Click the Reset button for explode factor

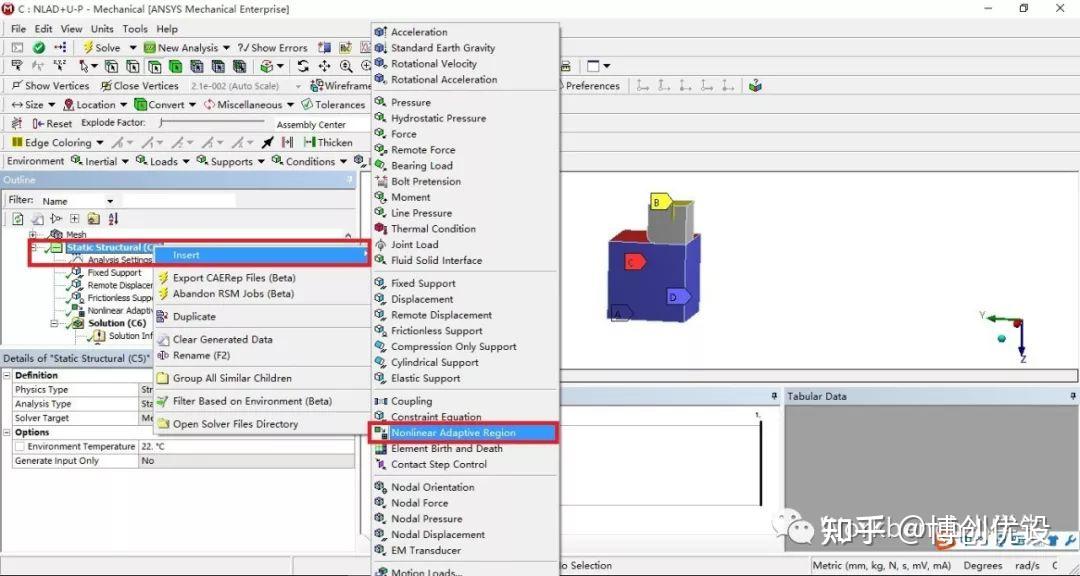tap(56, 123)
